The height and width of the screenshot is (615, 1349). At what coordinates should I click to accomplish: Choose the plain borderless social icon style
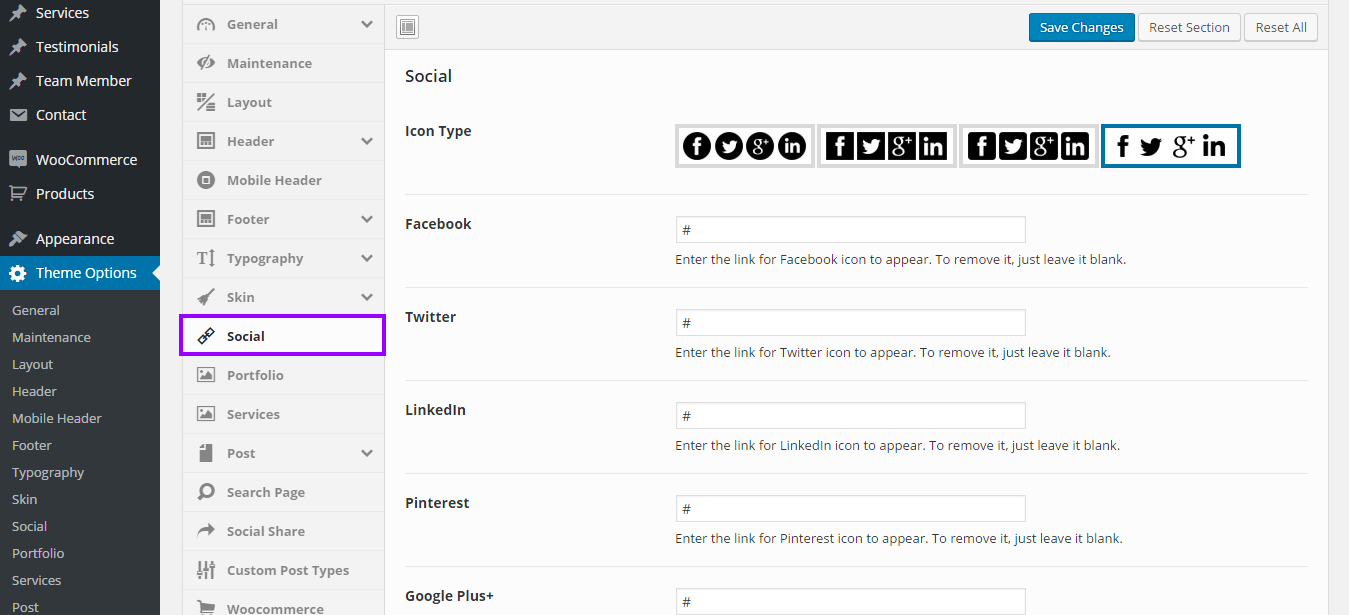(x=1170, y=146)
